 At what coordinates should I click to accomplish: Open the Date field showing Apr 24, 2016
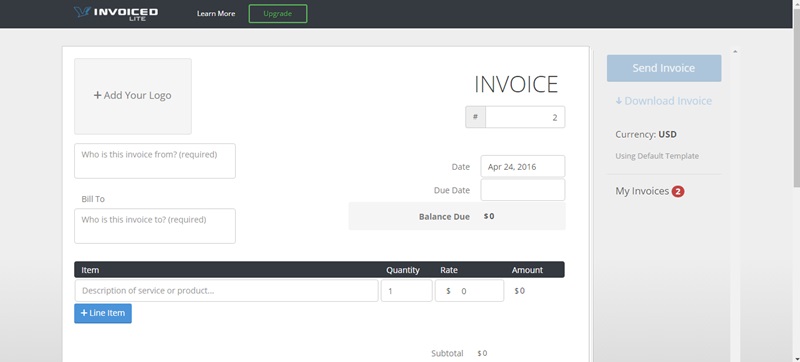coord(522,167)
